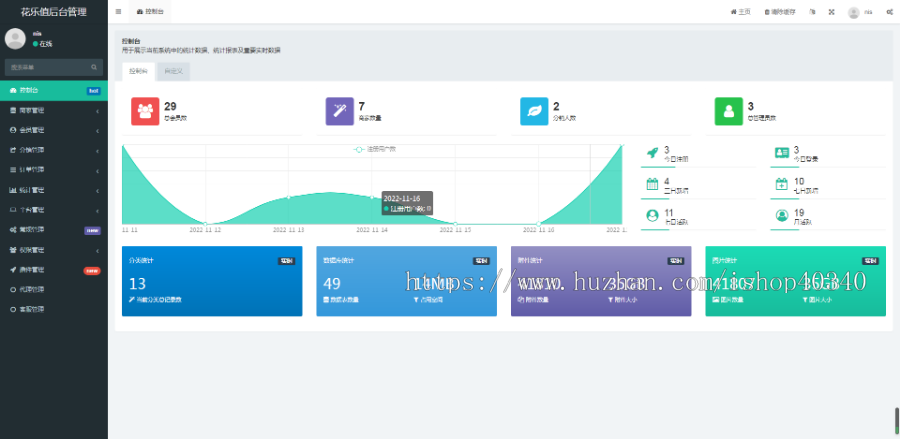Open the 客服管理 sidebar item
900x439 pixels.
pos(54,309)
